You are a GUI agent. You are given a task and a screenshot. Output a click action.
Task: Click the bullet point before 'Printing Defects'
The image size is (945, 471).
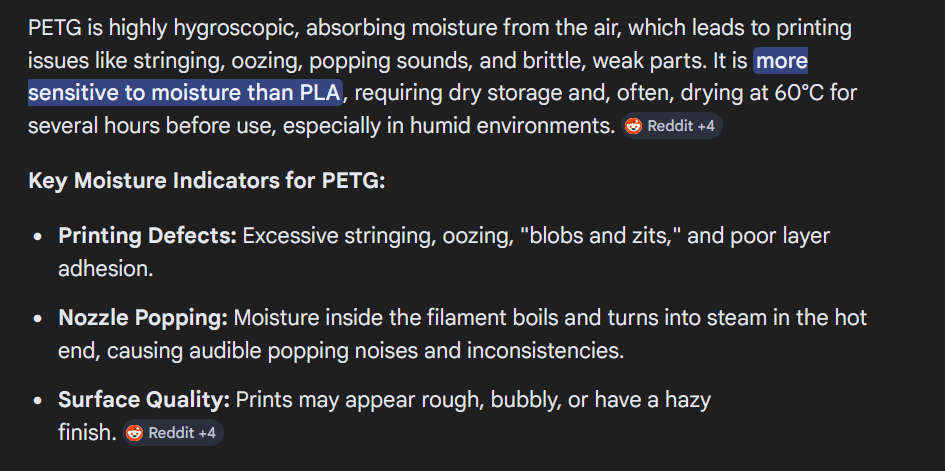tap(38, 237)
